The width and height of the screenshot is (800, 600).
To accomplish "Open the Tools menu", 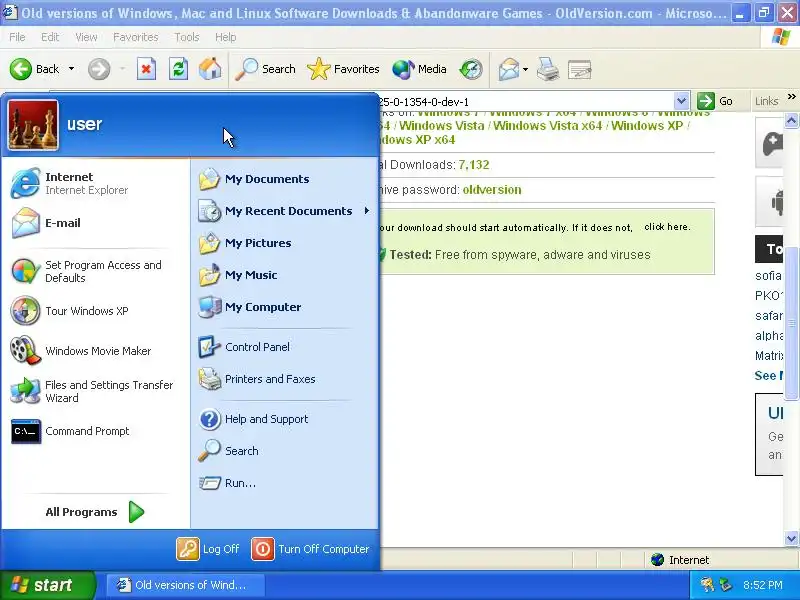I will (187, 37).
